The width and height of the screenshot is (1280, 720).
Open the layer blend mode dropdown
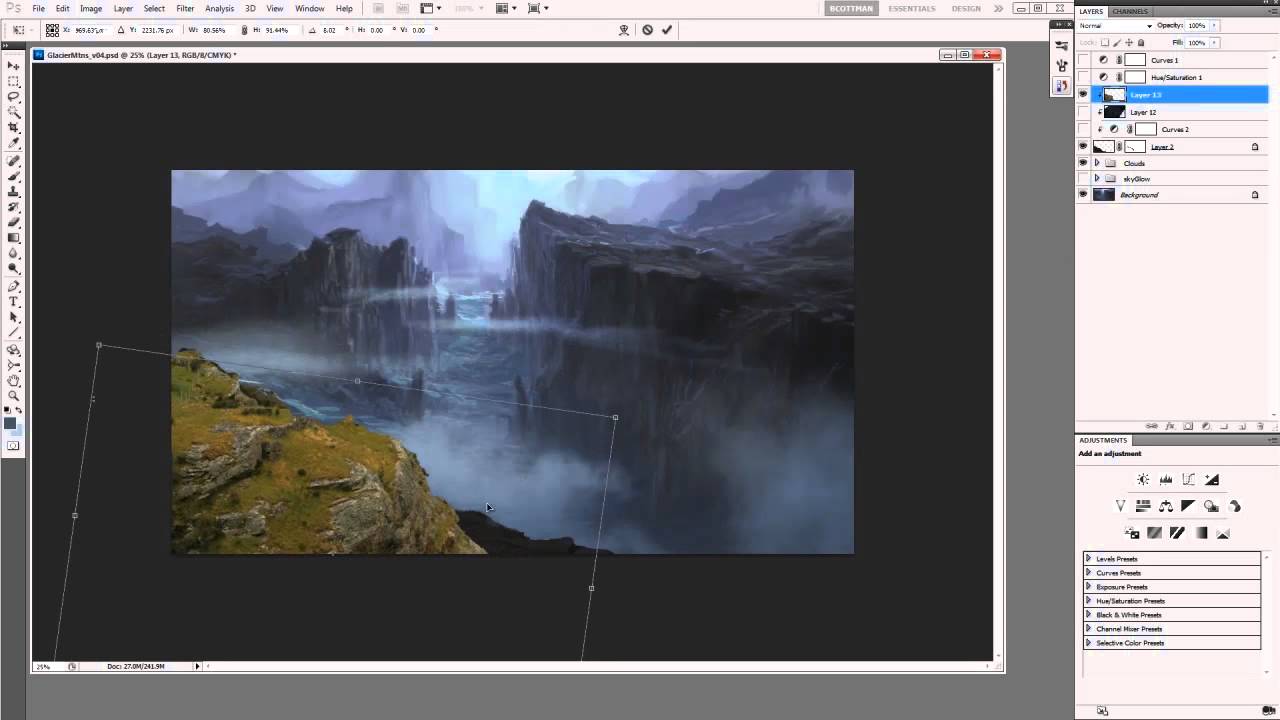click(x=1116, y=25)
